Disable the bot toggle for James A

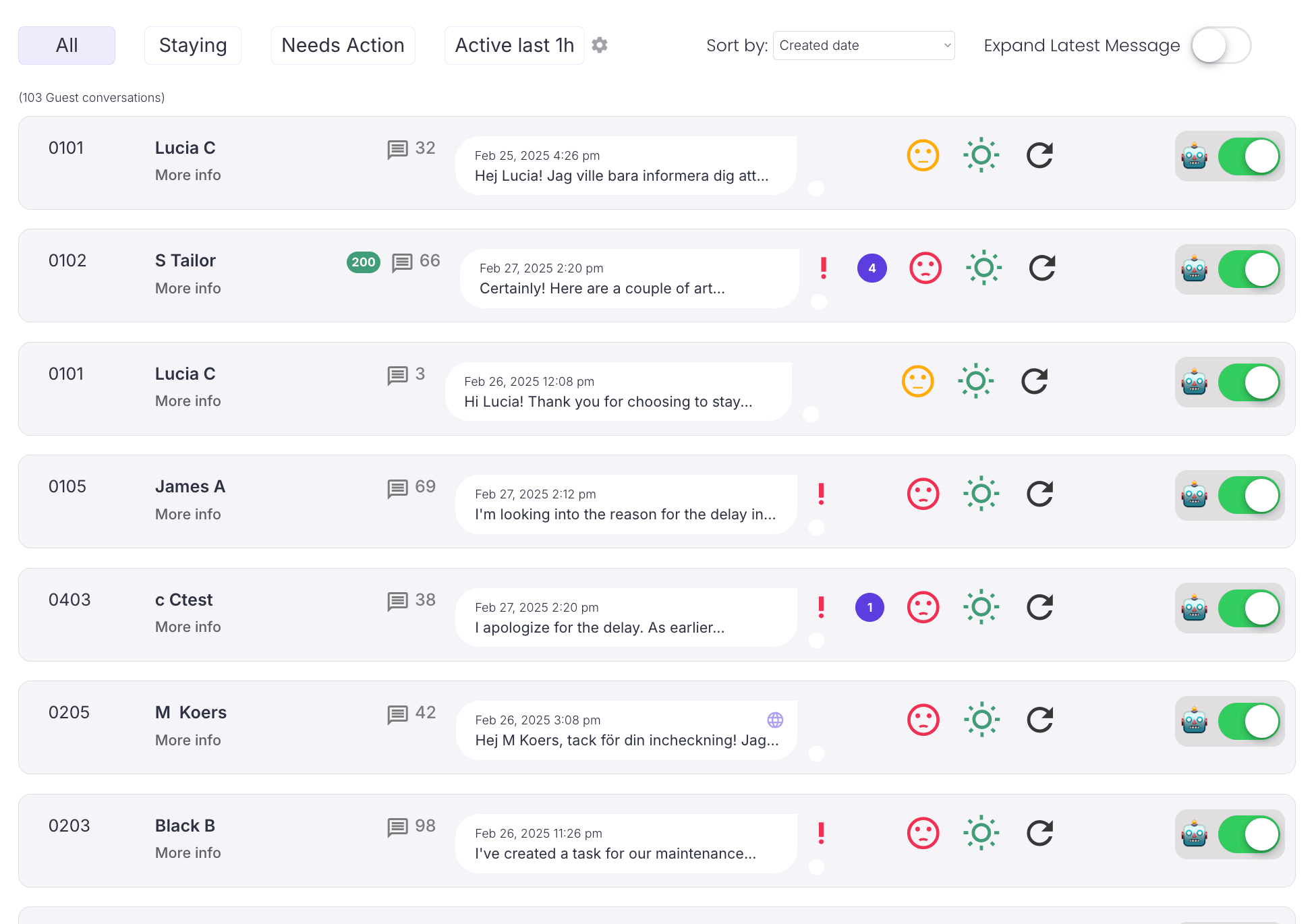click(1249, 496)
